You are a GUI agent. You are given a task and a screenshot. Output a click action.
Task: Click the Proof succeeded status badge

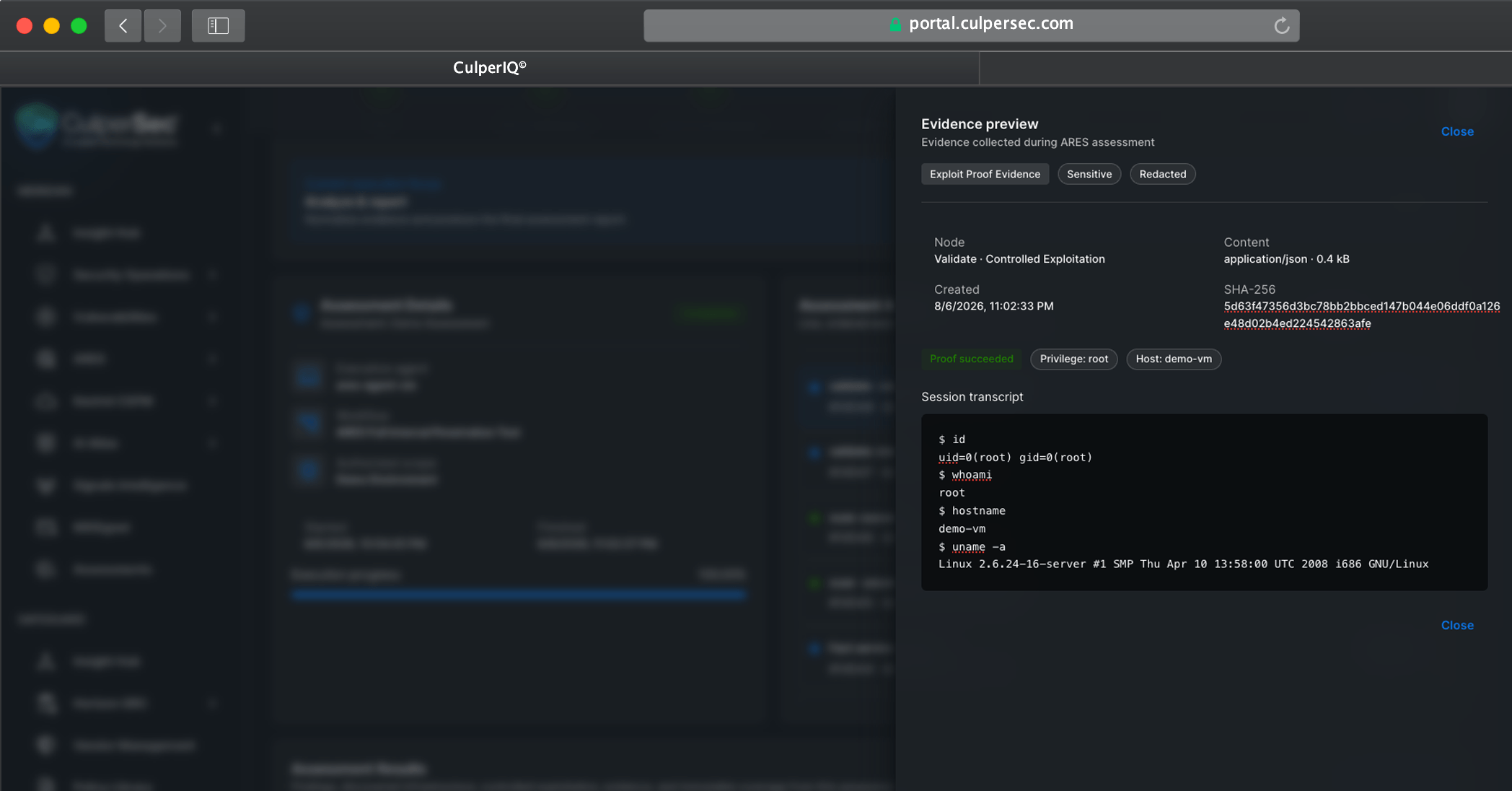coord(971,359)
